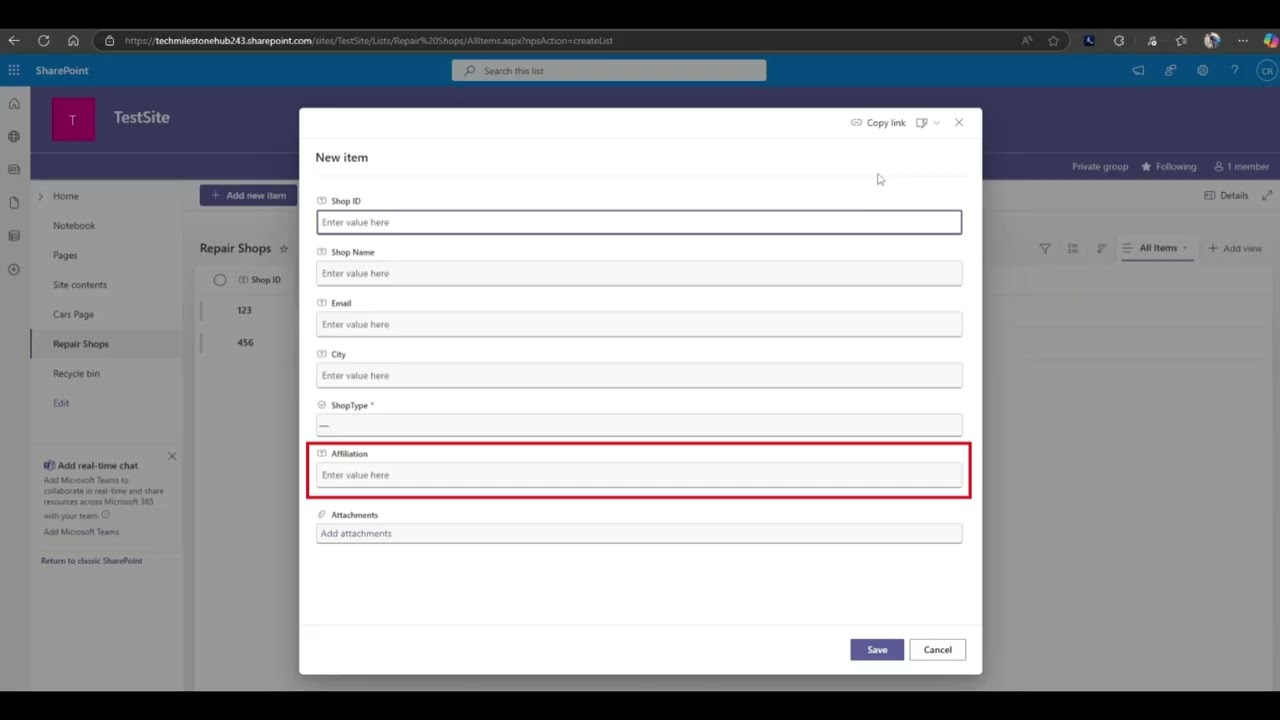Open the SharePoint app launcher waffle
The height and width of the screenshot is (720, 1280).
click(14, 71)
